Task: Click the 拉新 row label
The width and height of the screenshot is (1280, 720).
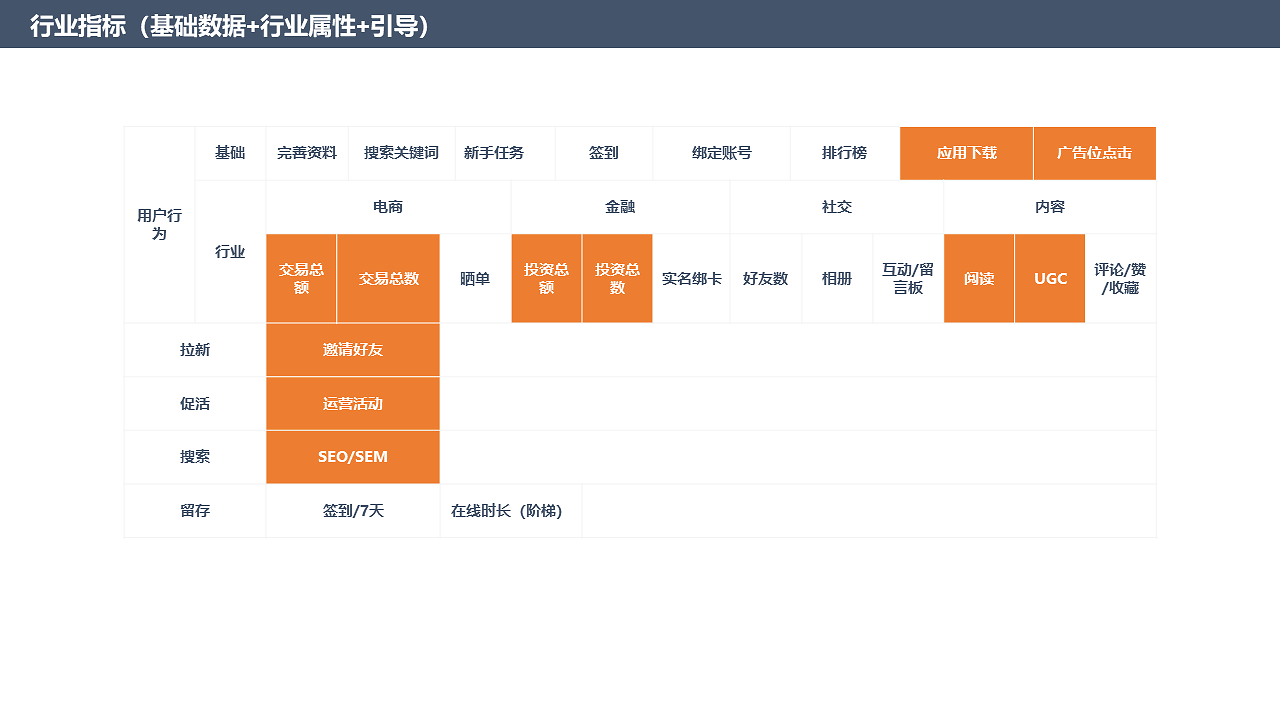Action: pos(195,350)
